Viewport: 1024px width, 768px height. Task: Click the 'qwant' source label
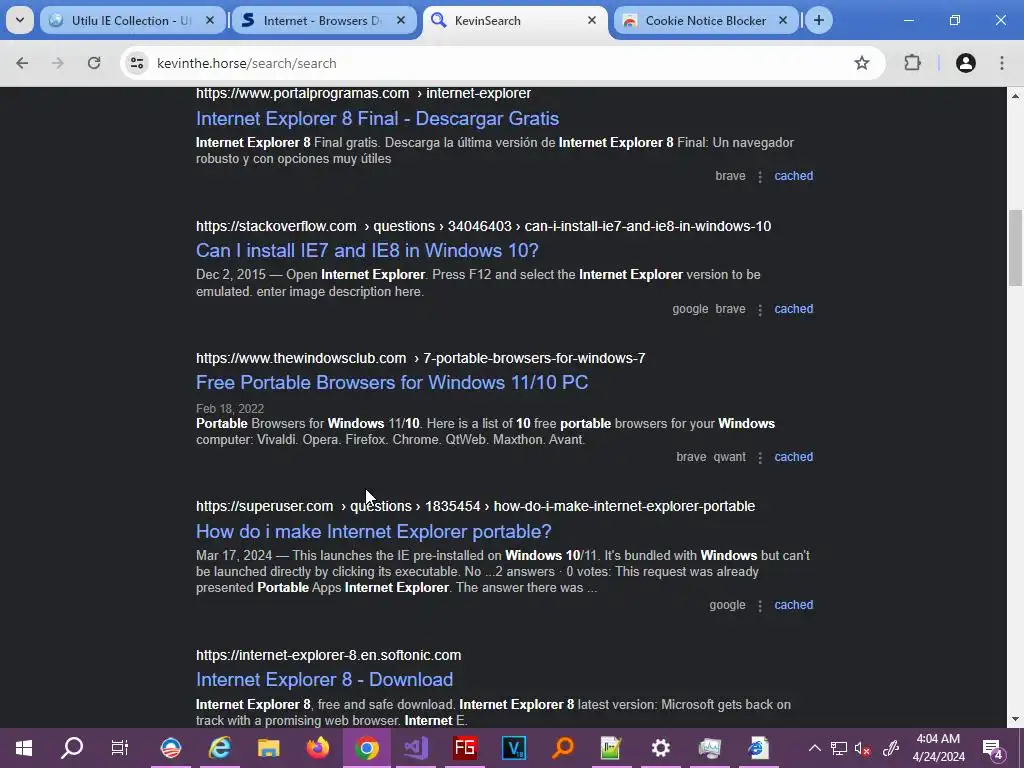click(x=729, y=456)
